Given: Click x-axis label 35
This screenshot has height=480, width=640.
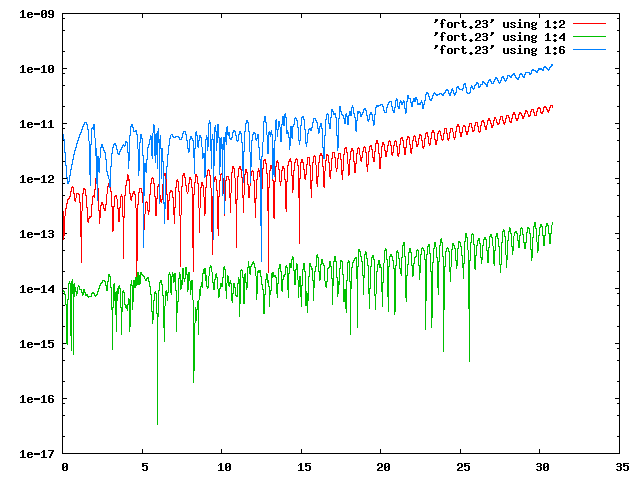Looking at the screenshot, I should [622, 467].
